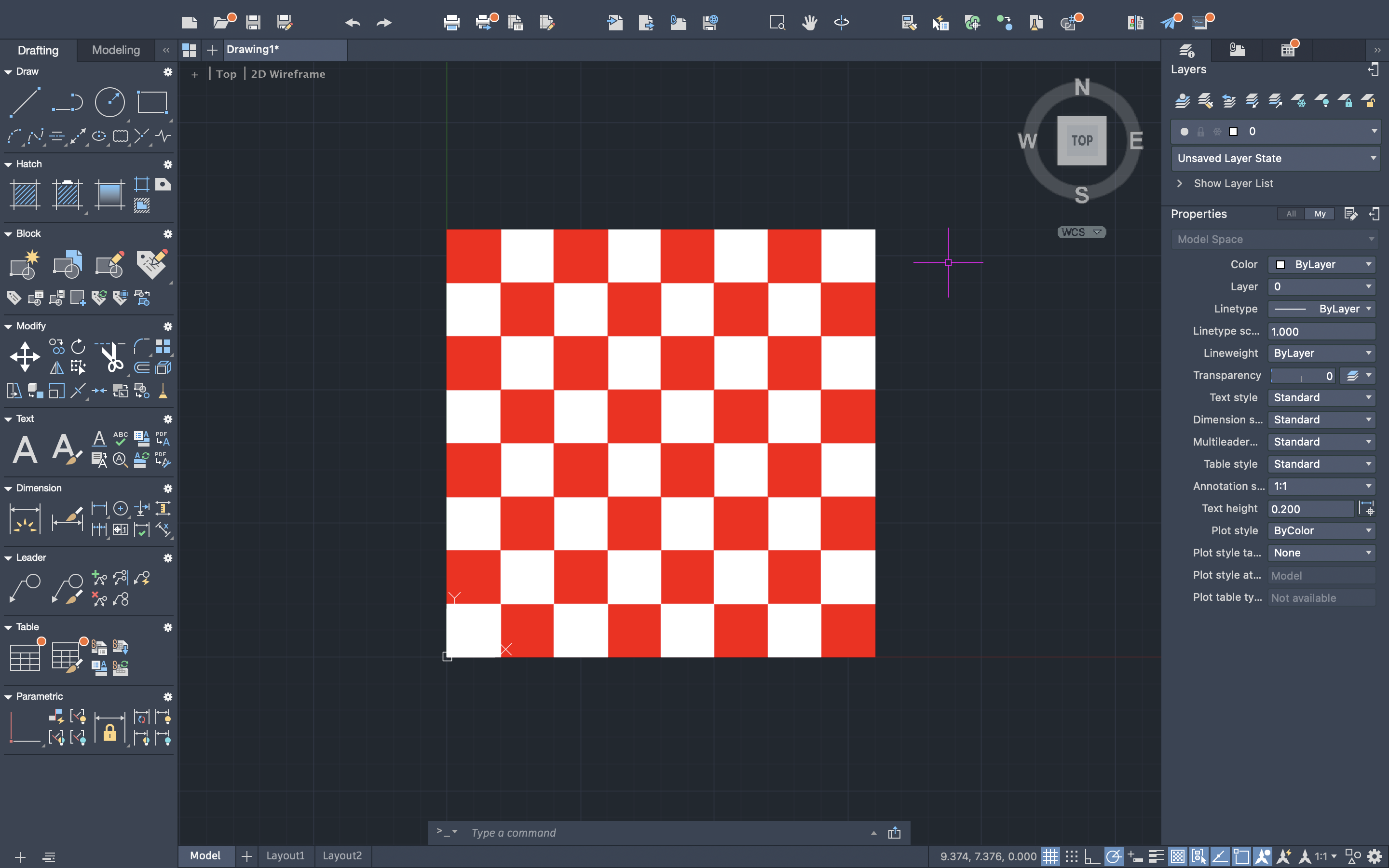Screen dimensions: 1389x868
Task: Toggle snap mode in status bar
Action: [1071, 856]
